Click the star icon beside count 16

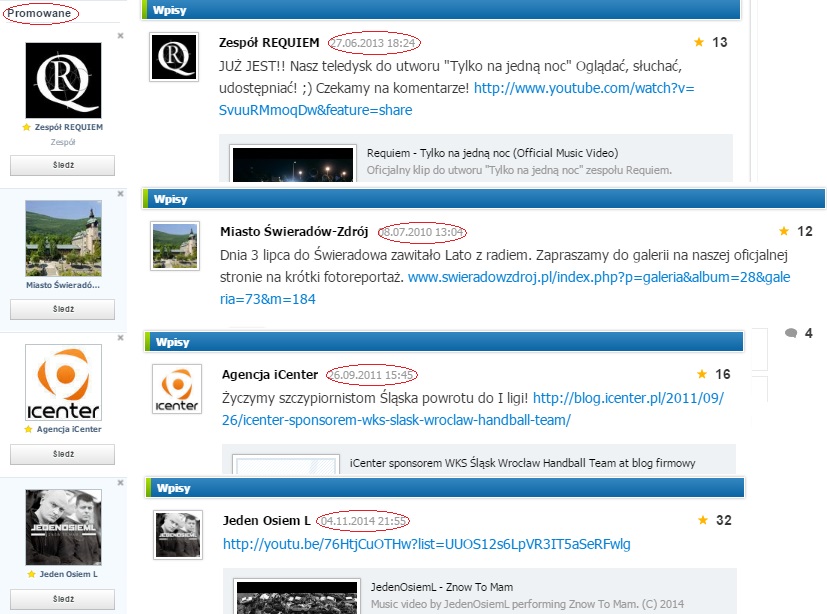point(701,374)
